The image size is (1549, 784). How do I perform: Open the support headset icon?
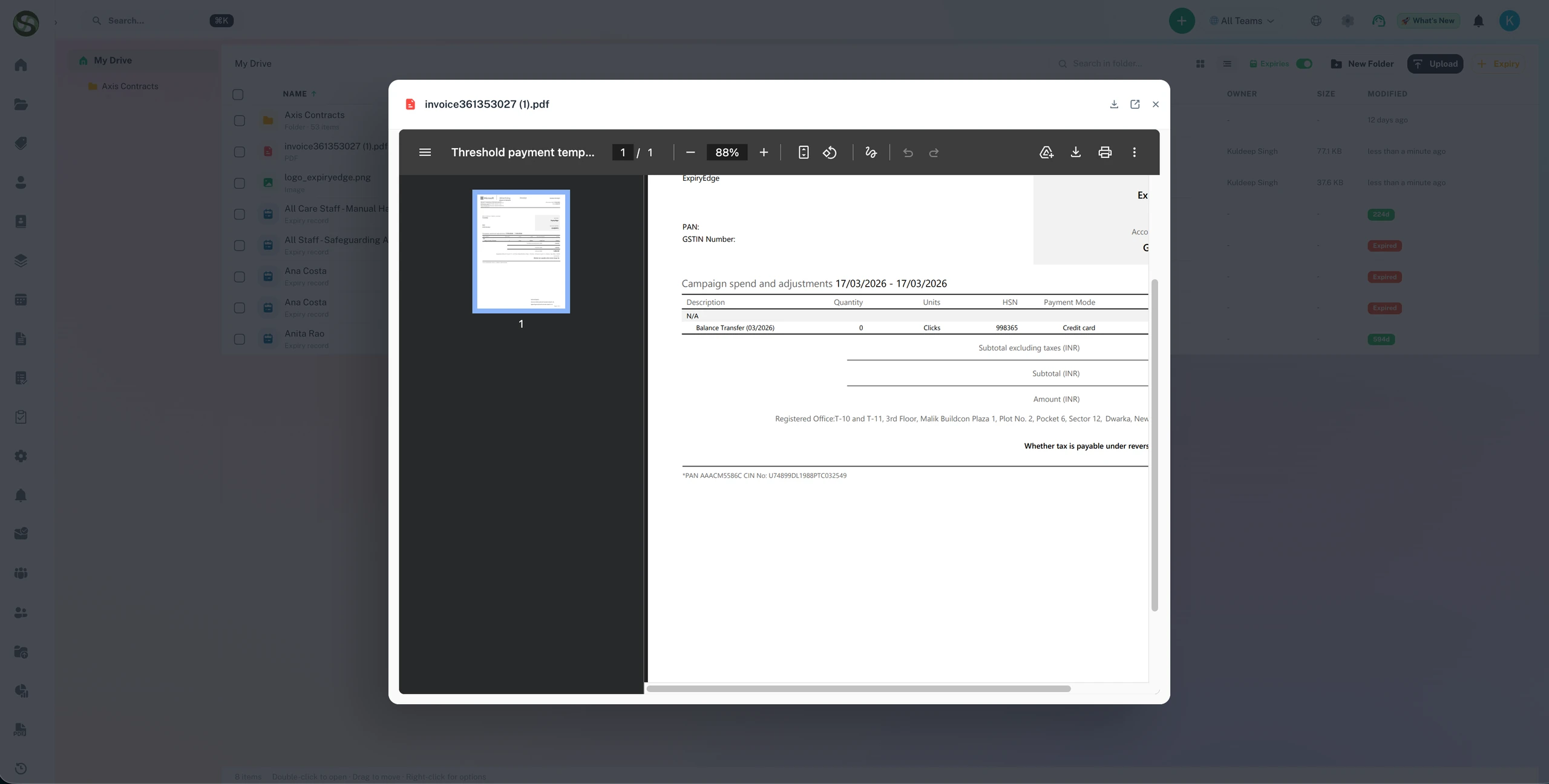pos(1379,21)
